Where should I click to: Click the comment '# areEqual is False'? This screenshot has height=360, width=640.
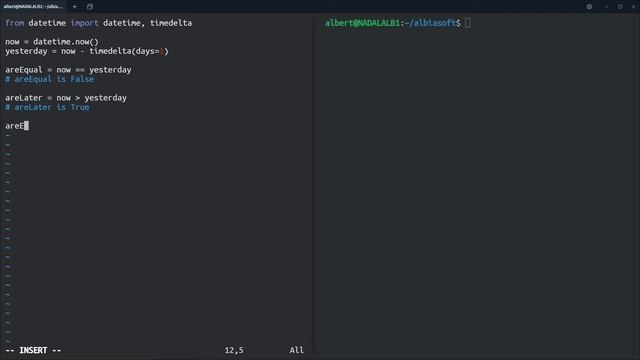click(49, 79)
